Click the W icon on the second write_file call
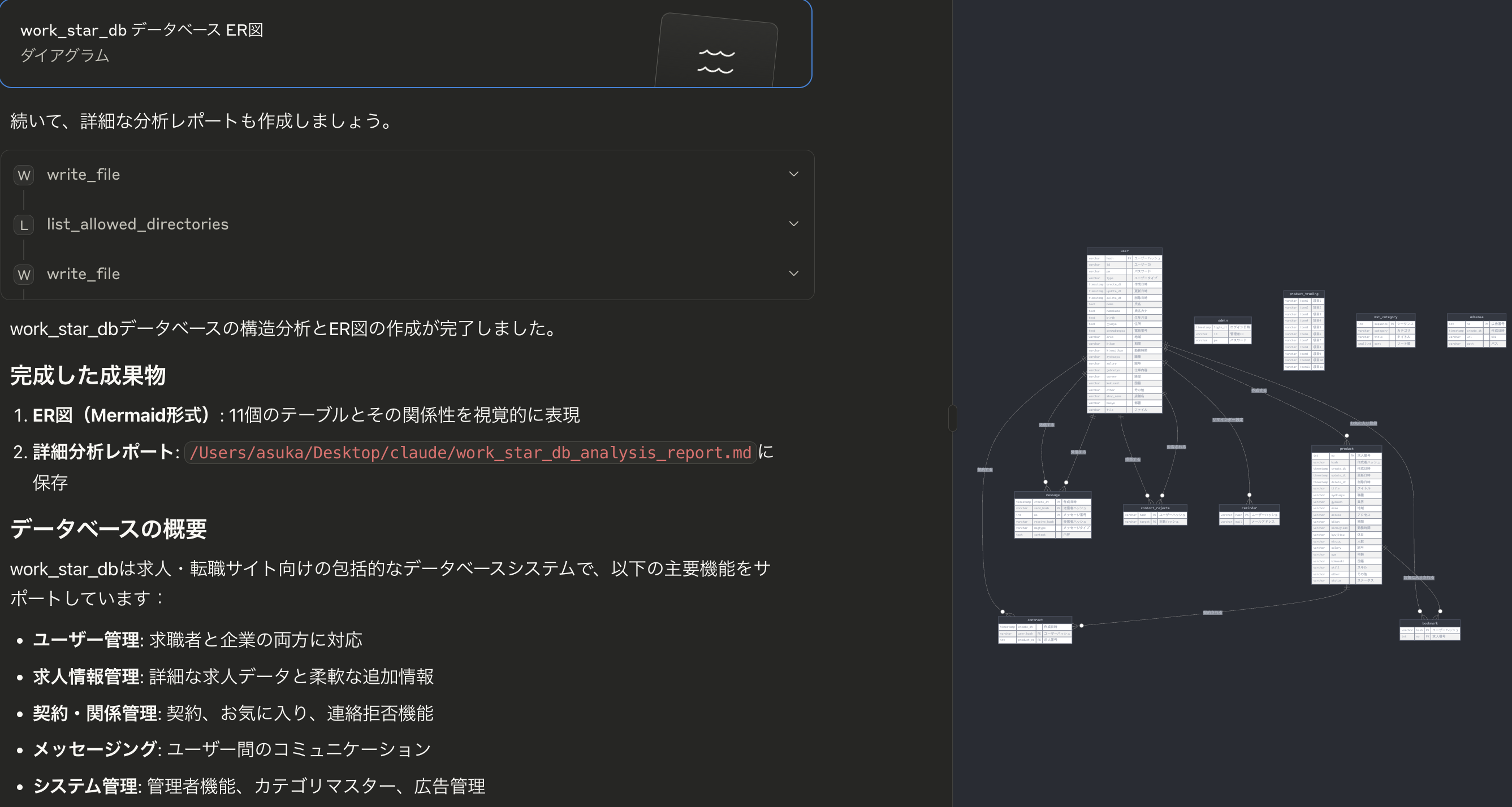The width and height of the screenshot is (1512, 807). [x=24, y=274]
